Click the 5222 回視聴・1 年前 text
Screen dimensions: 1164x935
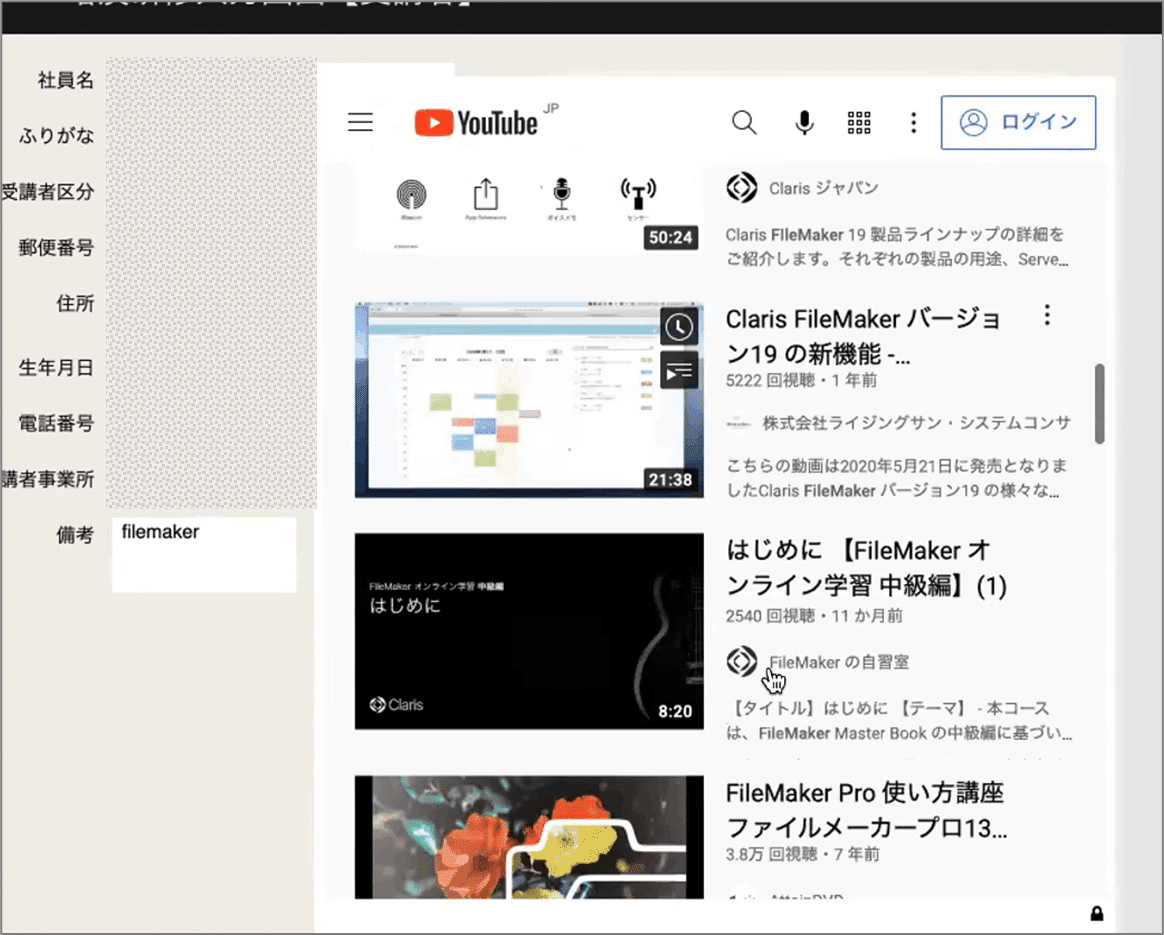pos(801,381)
